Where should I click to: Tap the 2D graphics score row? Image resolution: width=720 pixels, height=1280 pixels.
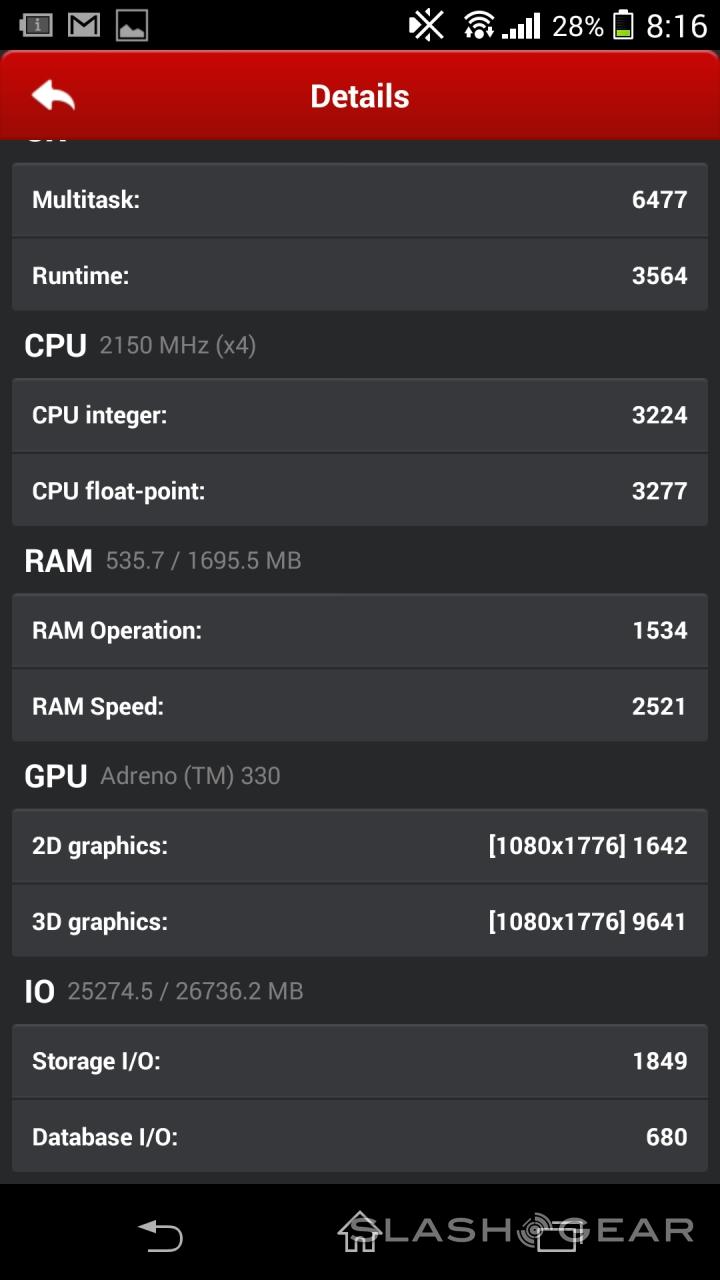click(x=360, y=846)
